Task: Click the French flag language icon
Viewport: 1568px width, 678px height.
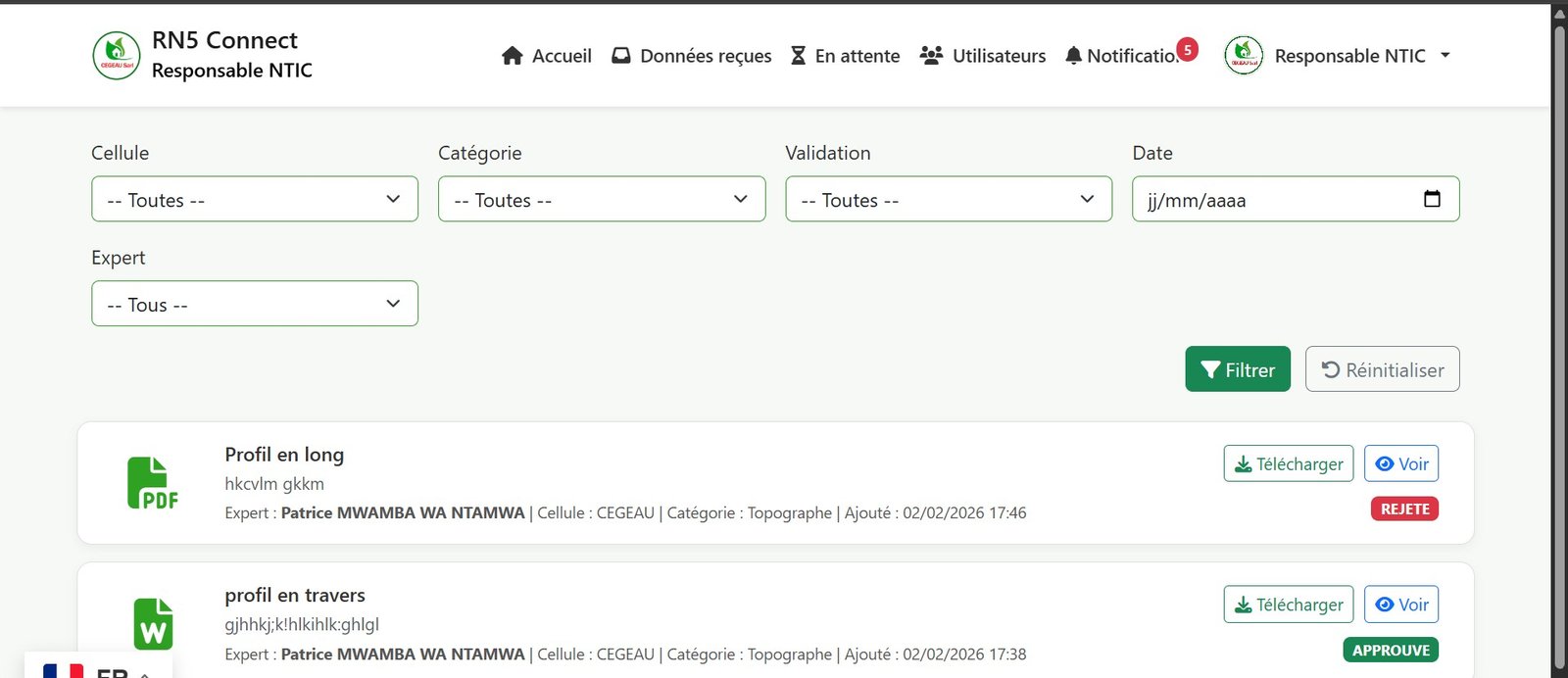Action: click(x=64, y=670)
